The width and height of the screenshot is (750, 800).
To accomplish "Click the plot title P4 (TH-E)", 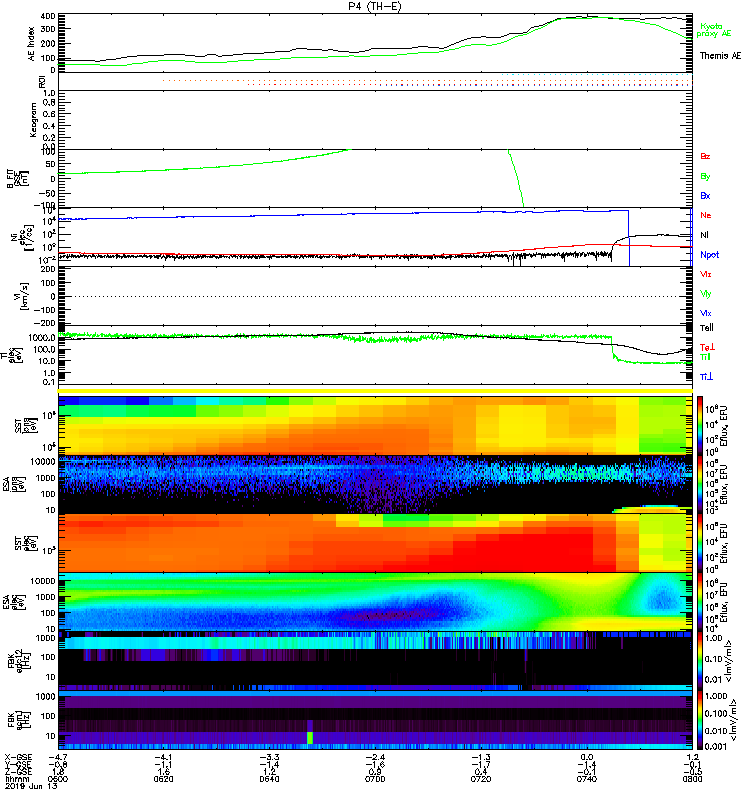I will (x=375, y=6).
